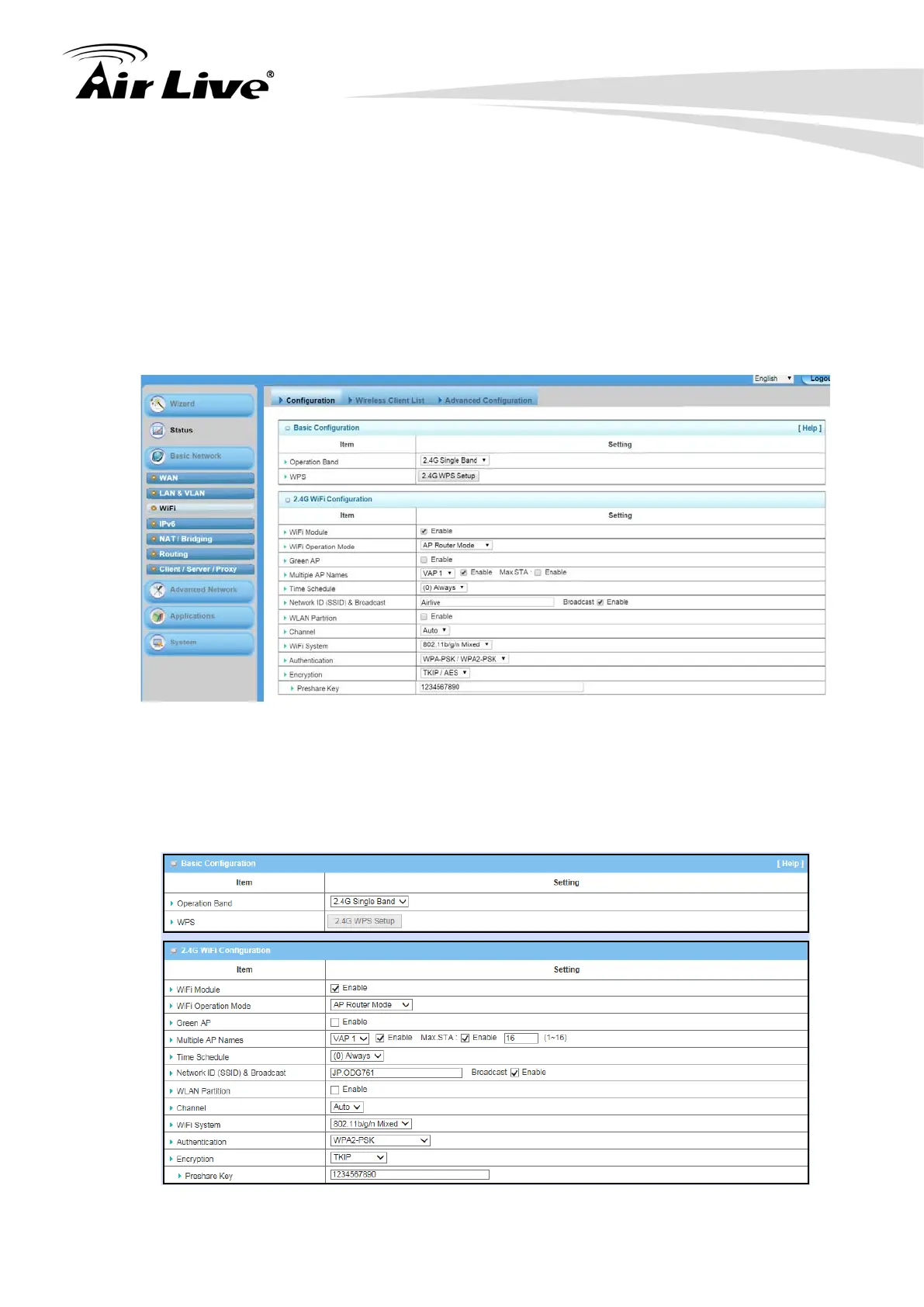924x1307 pixels.
Task: Select LAN & VLAN in sidebar menu
Action: [182, 494]
